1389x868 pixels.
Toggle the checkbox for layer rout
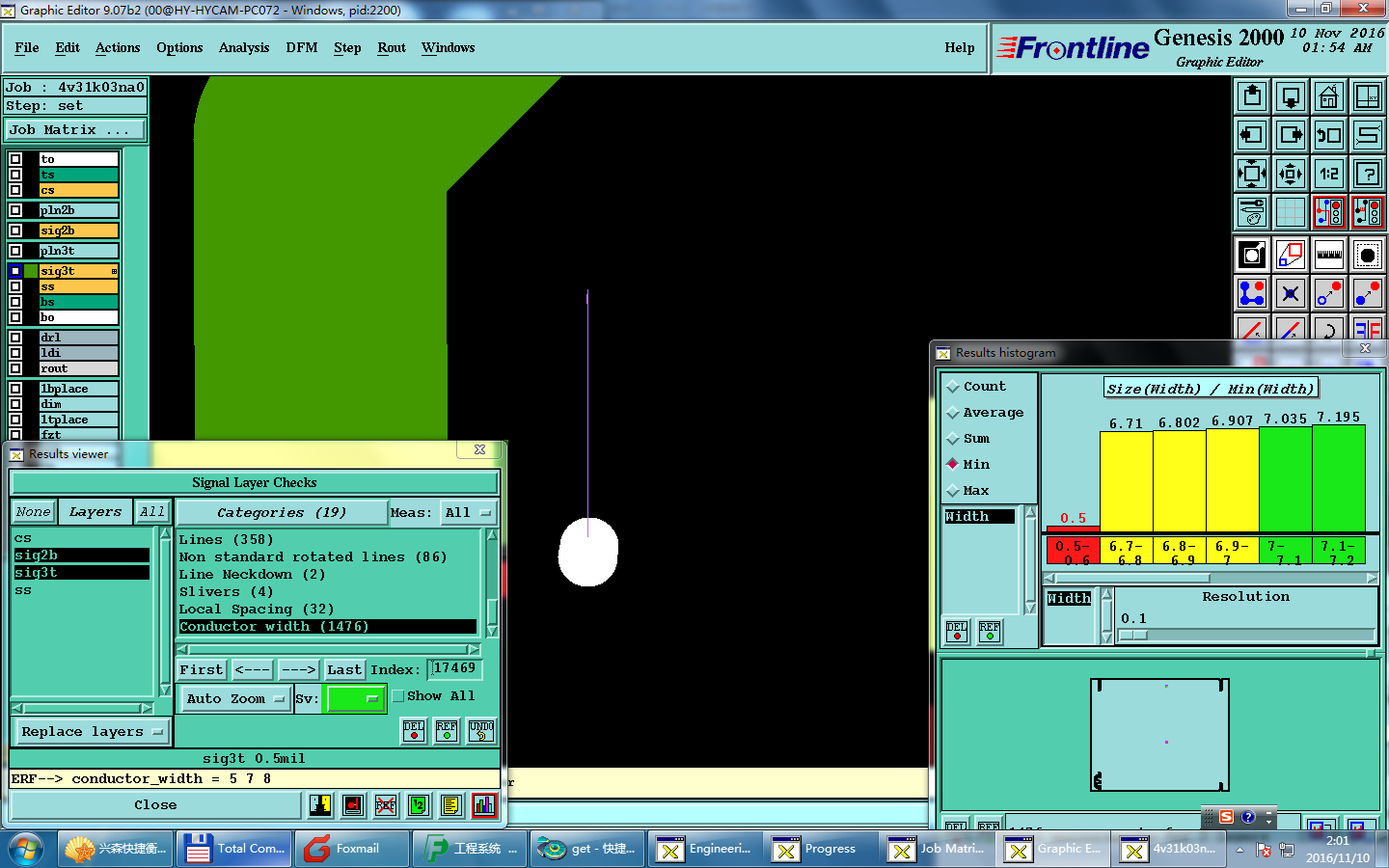pos(15,368)
